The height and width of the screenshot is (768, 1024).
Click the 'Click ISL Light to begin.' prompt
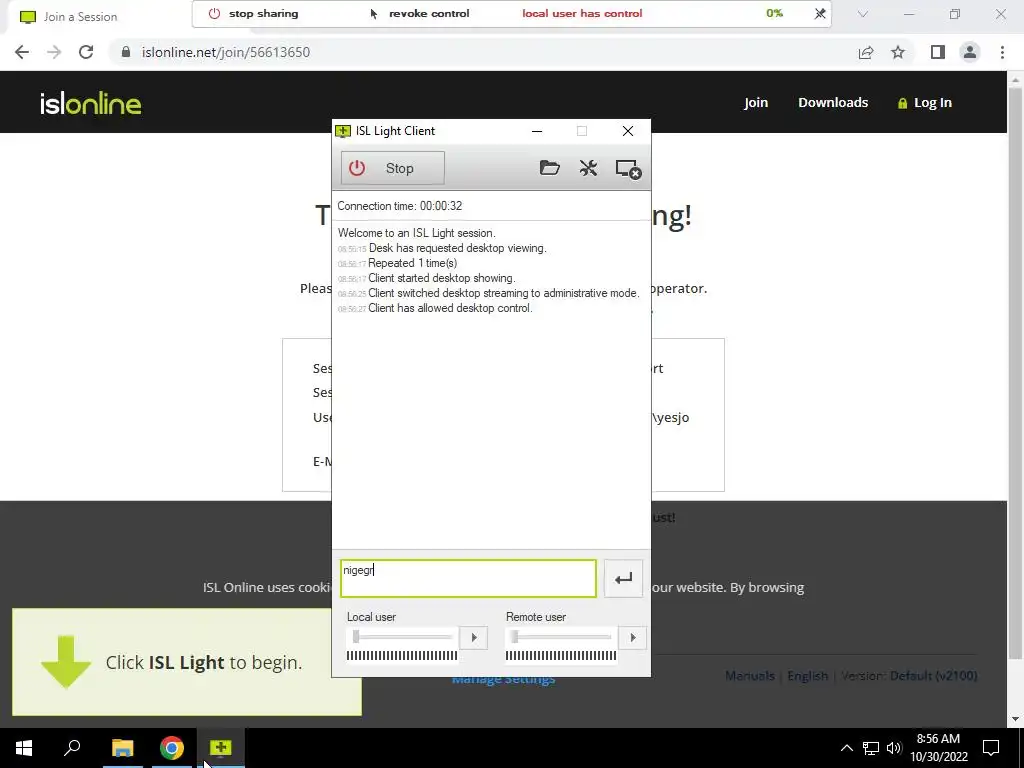tap(204, 662)
